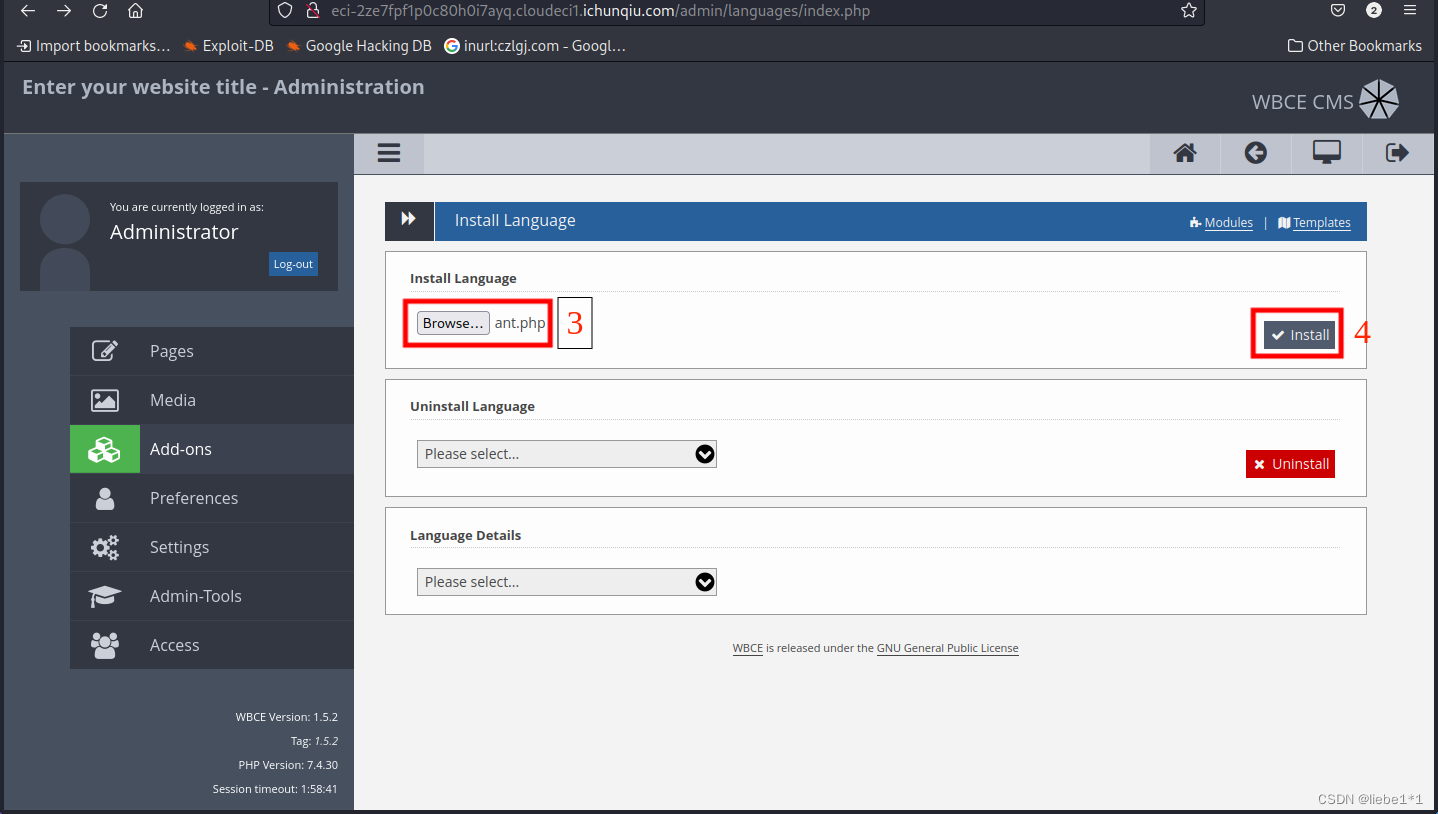Click the Add-ons cubes icon
Image resolution: width=1438 pixels, height=814 pixels.
[105, 449]
